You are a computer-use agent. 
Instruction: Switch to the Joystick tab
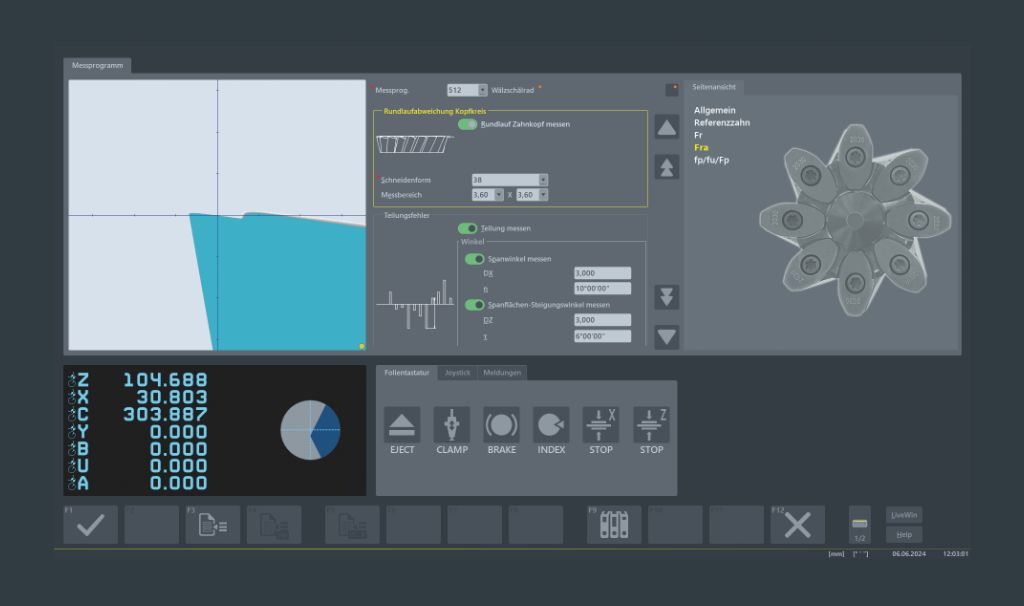(457, 373)
